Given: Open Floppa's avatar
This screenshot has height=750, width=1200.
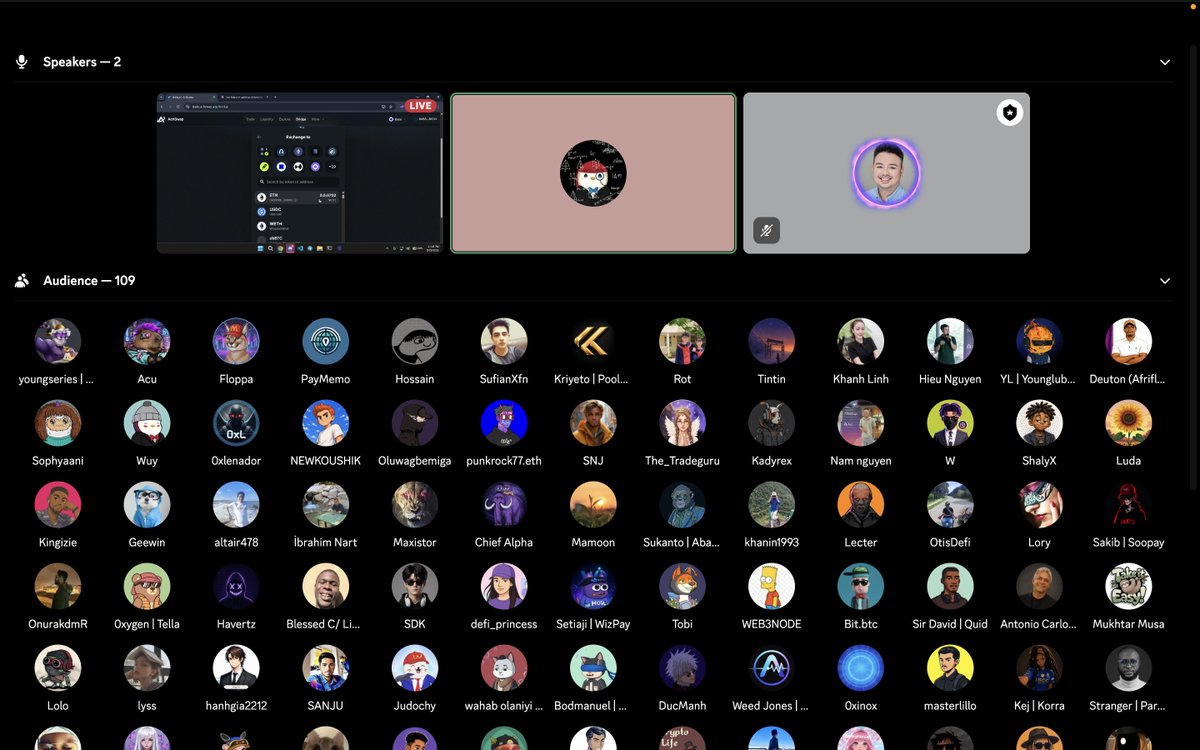Looking at the screenshot, I should click(x=236, y=341).
